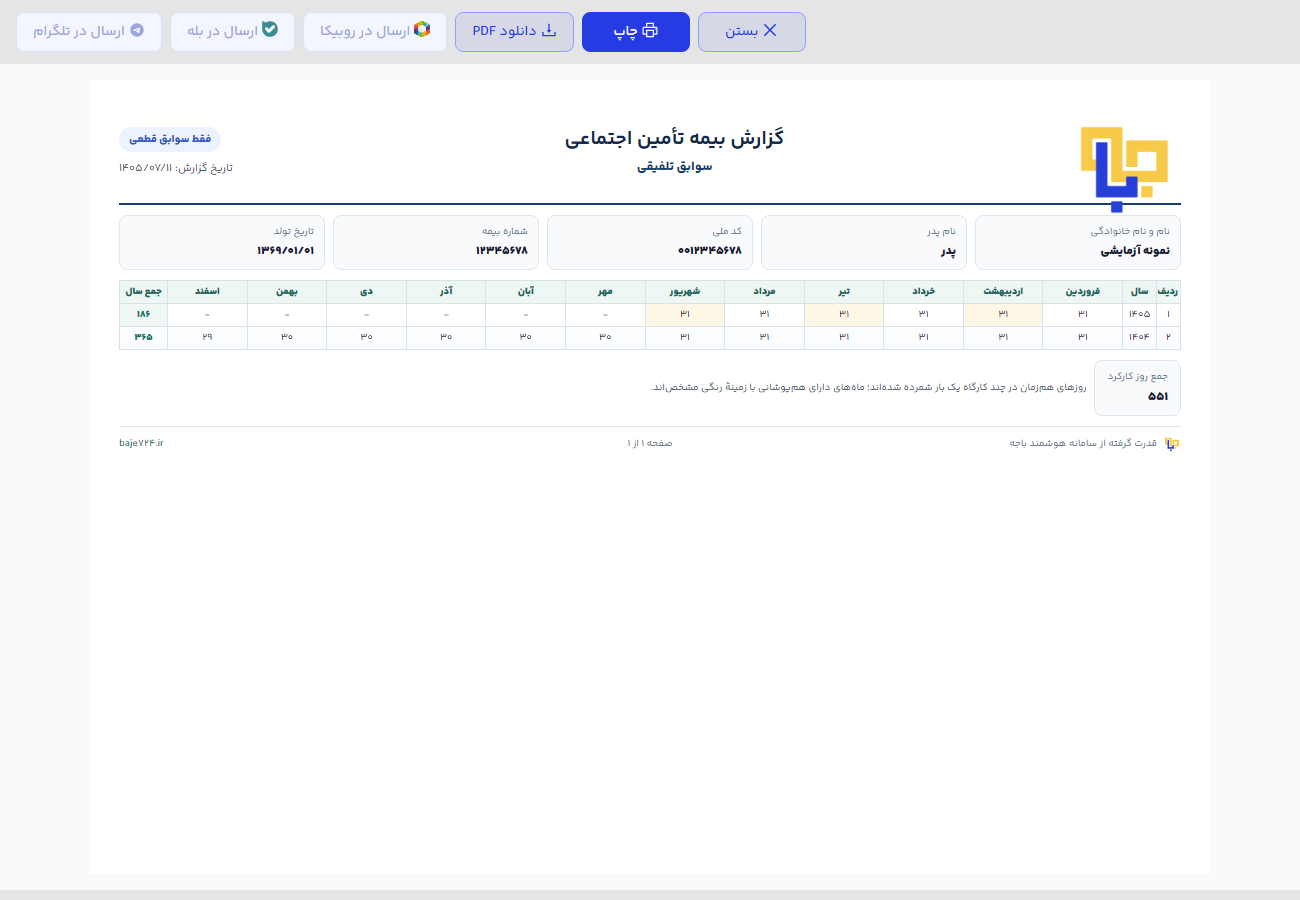Click the شهریور column header
Screen dimensions: 1300x900
point(685,292)
